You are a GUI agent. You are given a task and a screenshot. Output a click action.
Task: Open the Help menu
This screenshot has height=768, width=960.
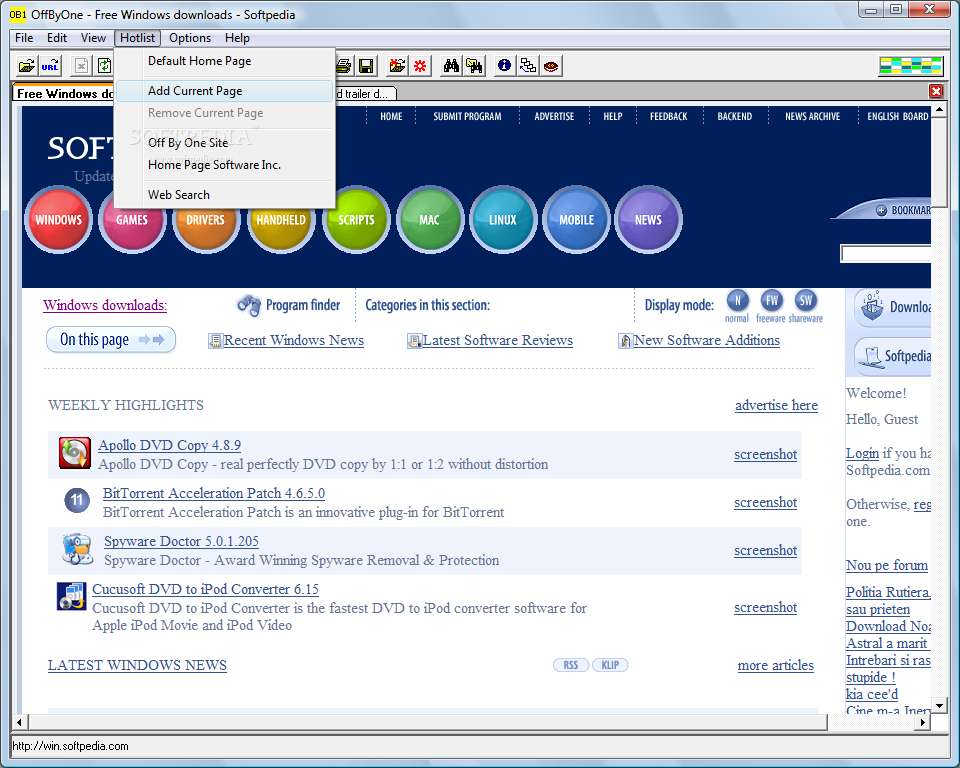(237, 38)
